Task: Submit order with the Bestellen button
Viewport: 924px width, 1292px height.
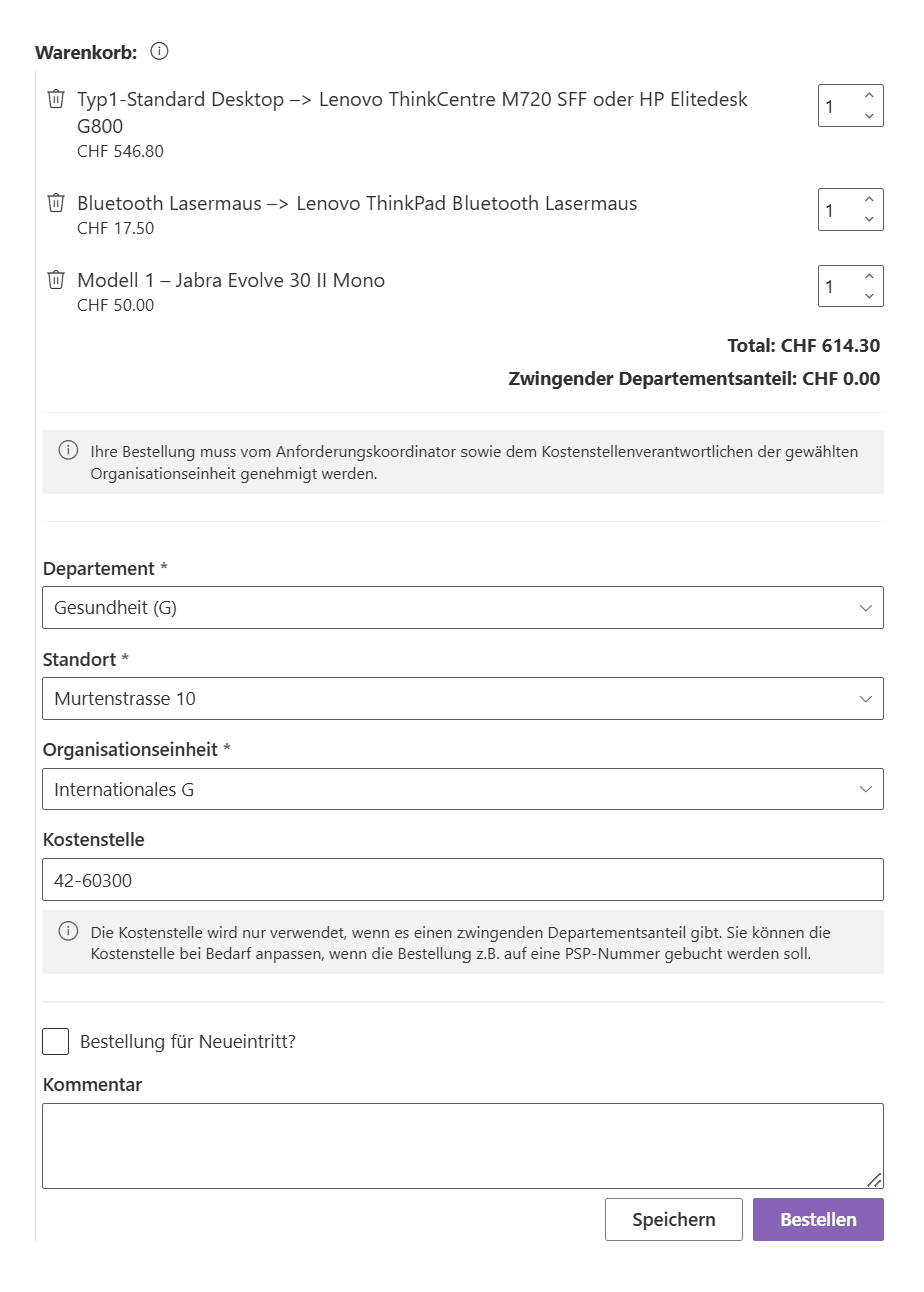Action: pos(818,1219)
